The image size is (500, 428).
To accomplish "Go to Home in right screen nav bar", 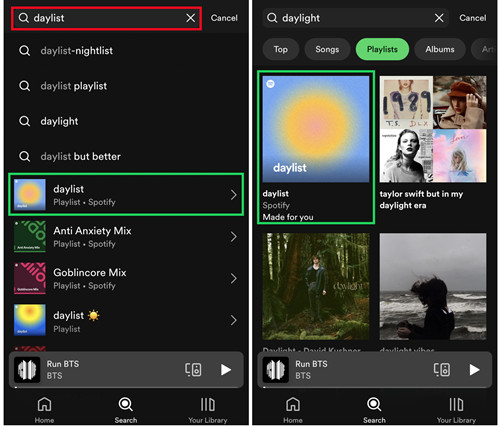I will tap(293, 410).
